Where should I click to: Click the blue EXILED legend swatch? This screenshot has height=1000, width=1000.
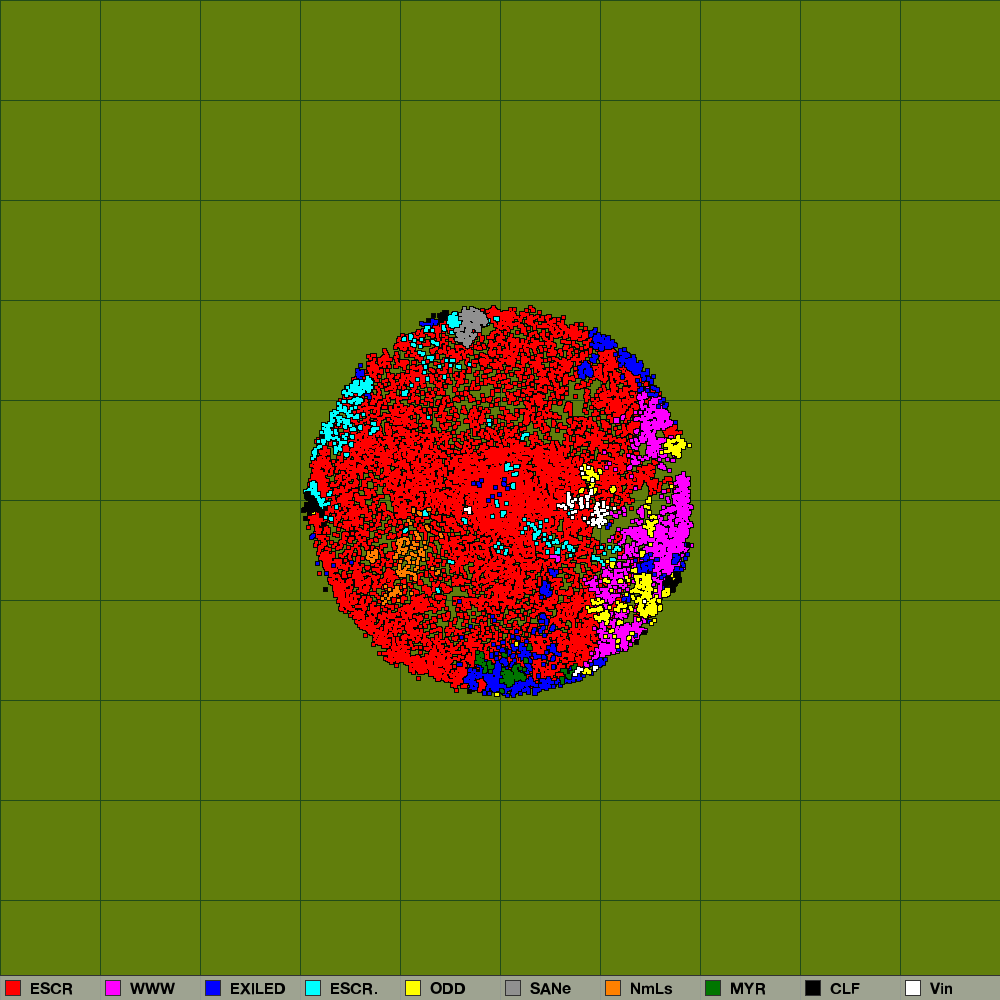213,988
